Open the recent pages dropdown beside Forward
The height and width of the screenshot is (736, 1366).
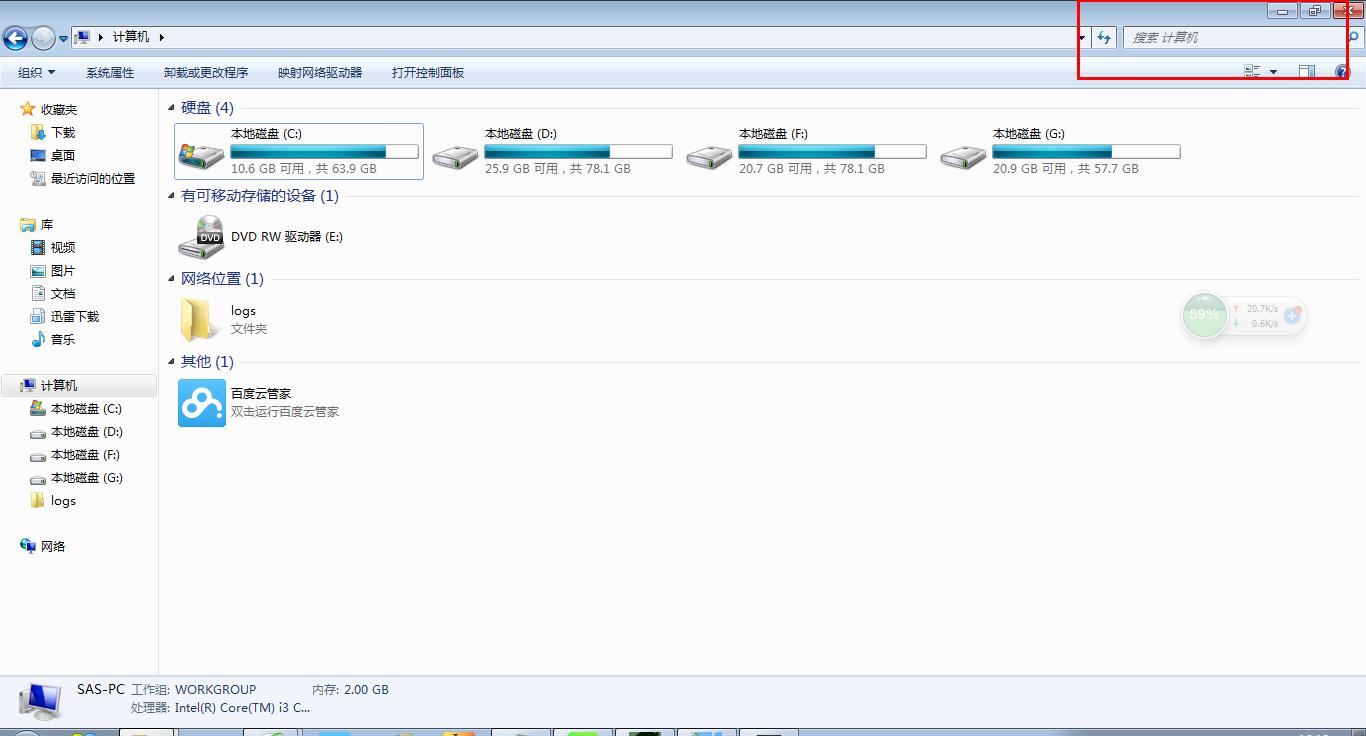pos(63,39)
